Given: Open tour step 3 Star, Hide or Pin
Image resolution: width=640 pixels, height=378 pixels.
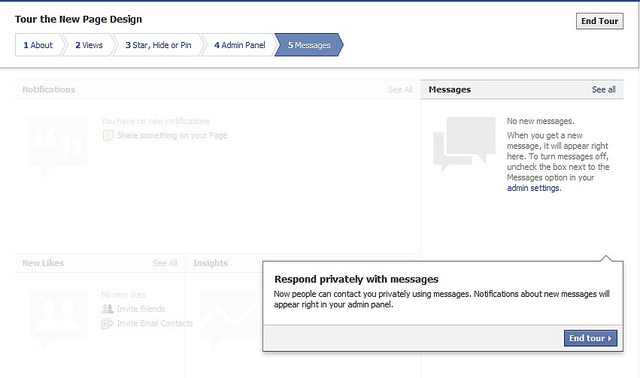Looking at the screenshot, I should click(x=158, y=45).
